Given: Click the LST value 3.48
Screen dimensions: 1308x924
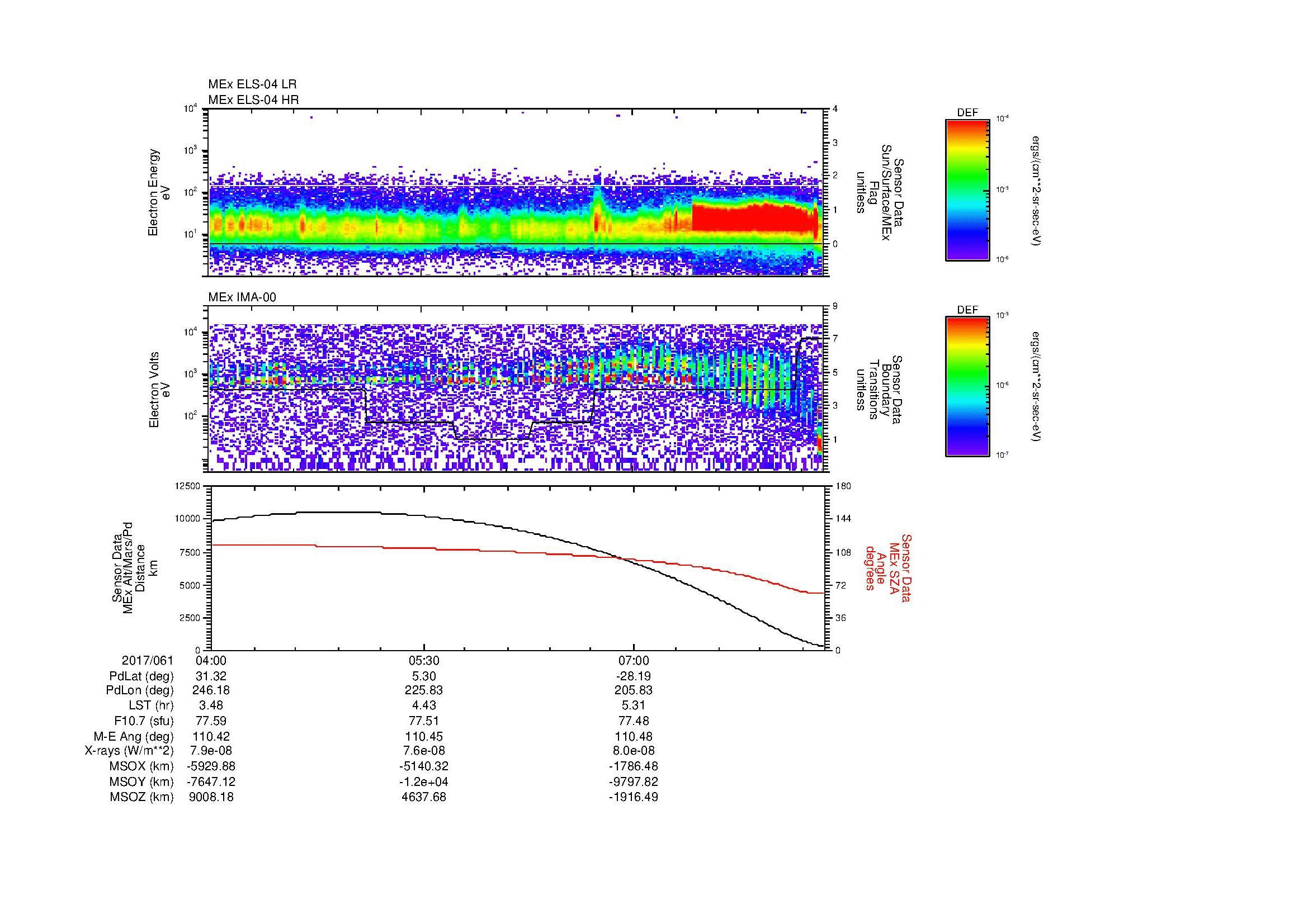Looking at the screenshot, I should [211, 706].
